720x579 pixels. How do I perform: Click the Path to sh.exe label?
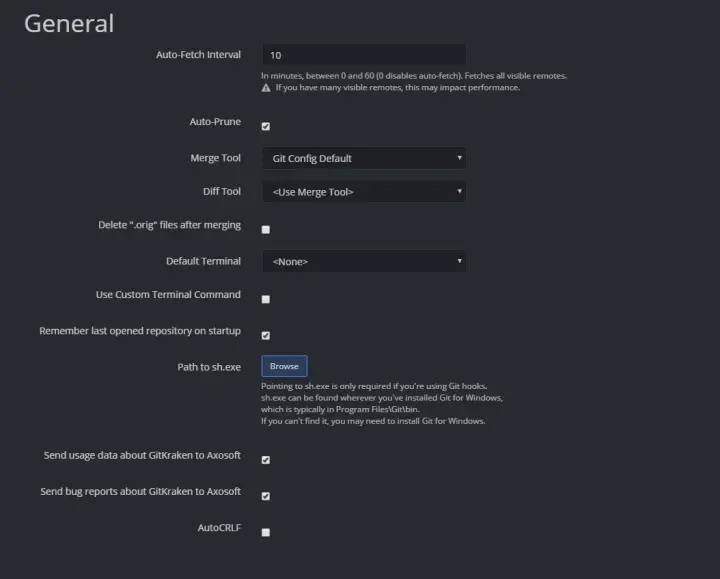click(209, 367)
